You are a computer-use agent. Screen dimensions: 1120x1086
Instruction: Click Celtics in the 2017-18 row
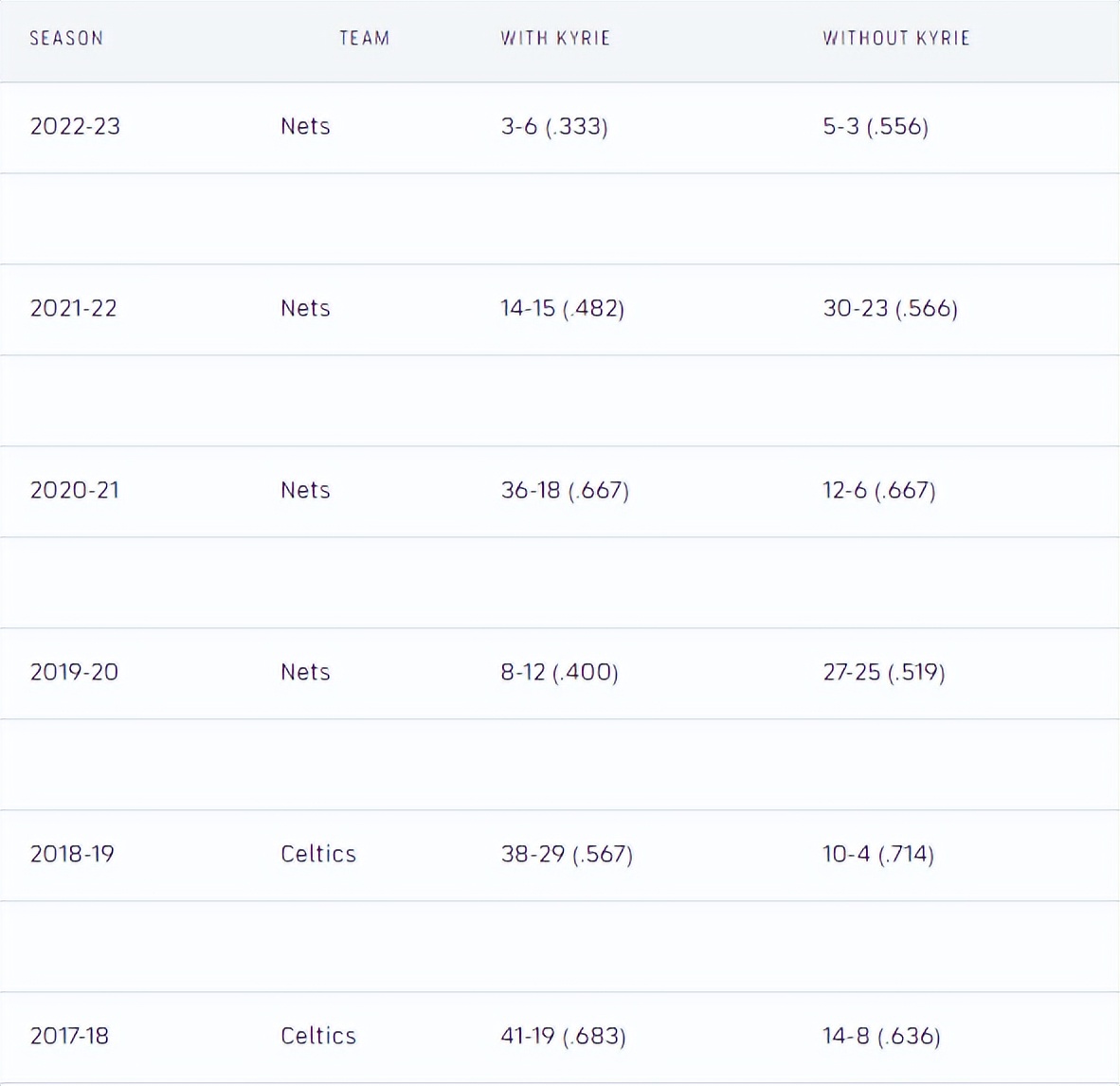[318, 1036]
